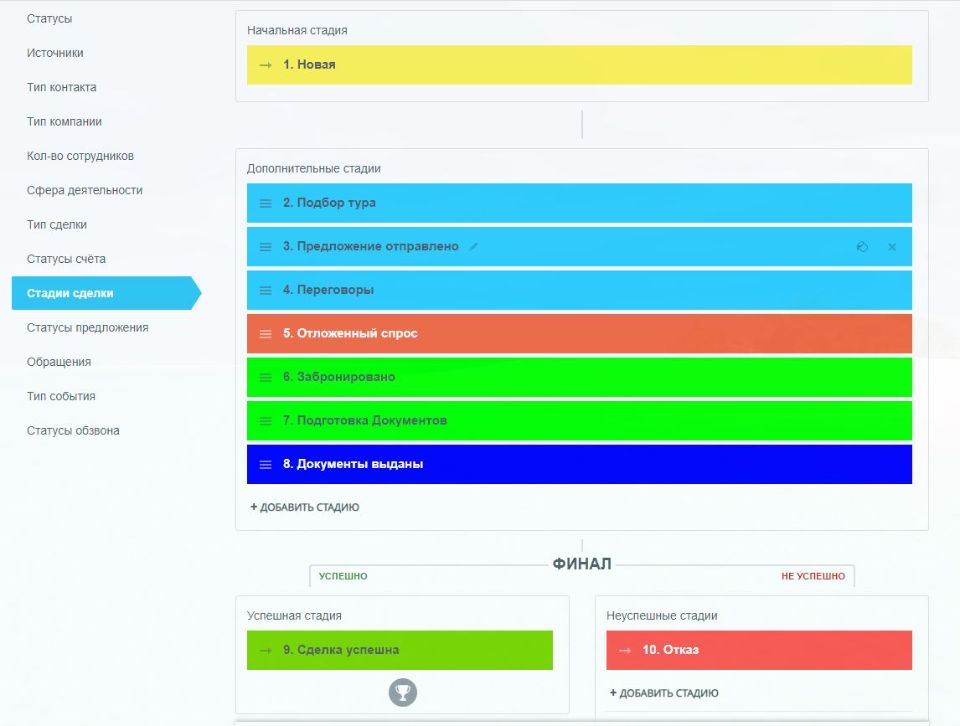
Task: Click the trophy icon under successful stage
Action: pyautogui.click(x=402, y=692)
